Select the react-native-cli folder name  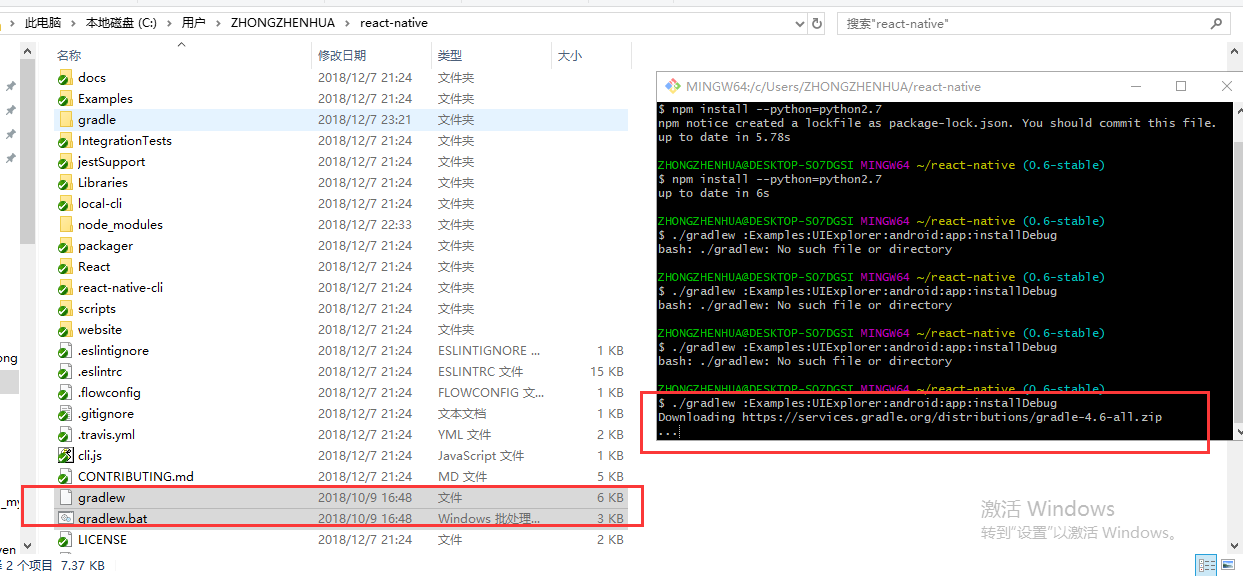120,288
